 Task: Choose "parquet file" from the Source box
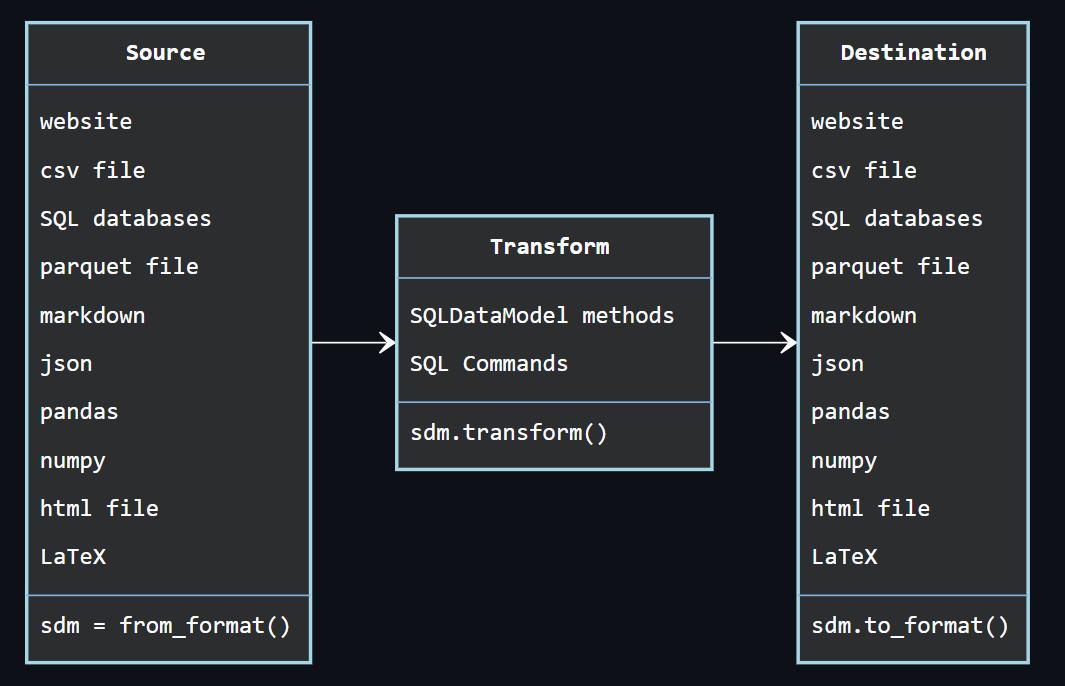[x=119, y=266]
